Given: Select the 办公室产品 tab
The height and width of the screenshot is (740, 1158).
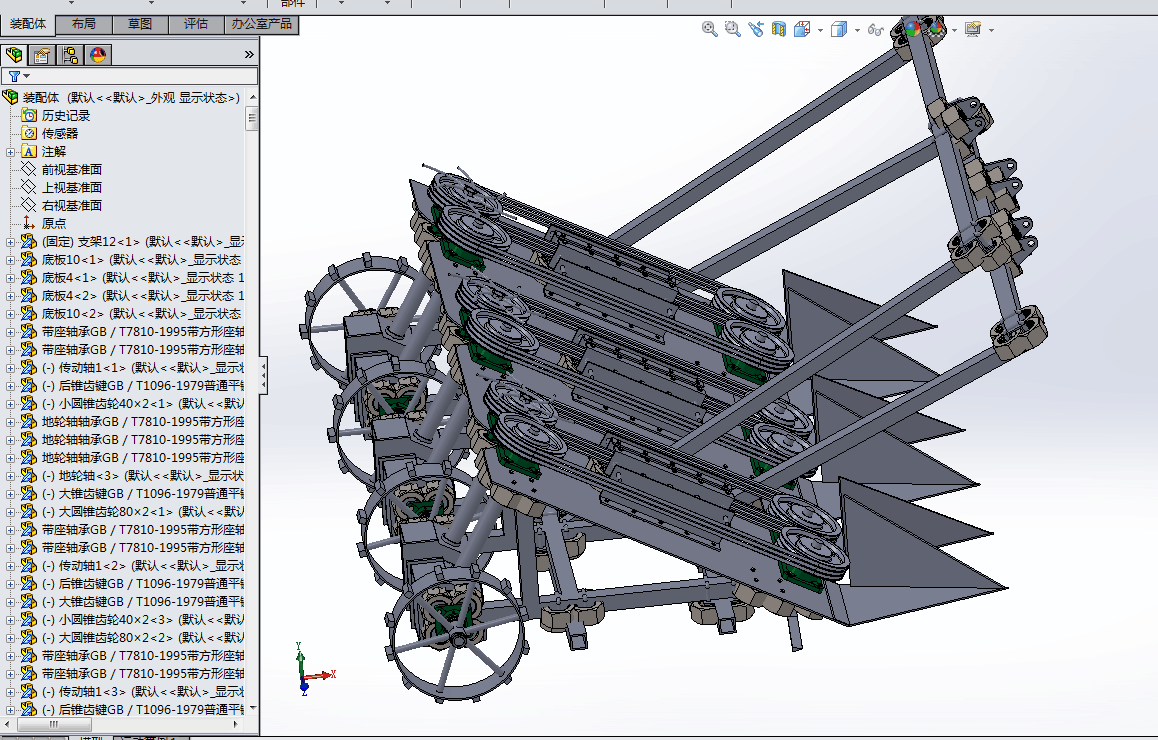Looking at the screenshot, I should click(261, 24).
